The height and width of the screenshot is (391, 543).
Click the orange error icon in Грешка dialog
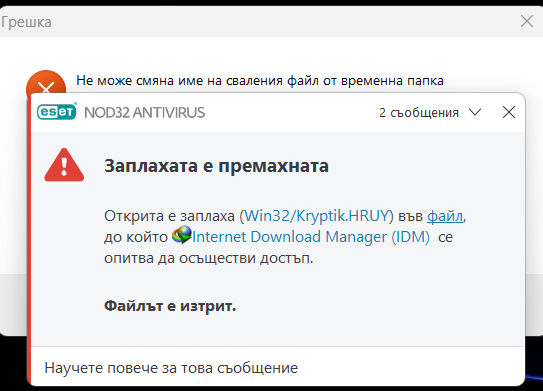pos(46,82)
